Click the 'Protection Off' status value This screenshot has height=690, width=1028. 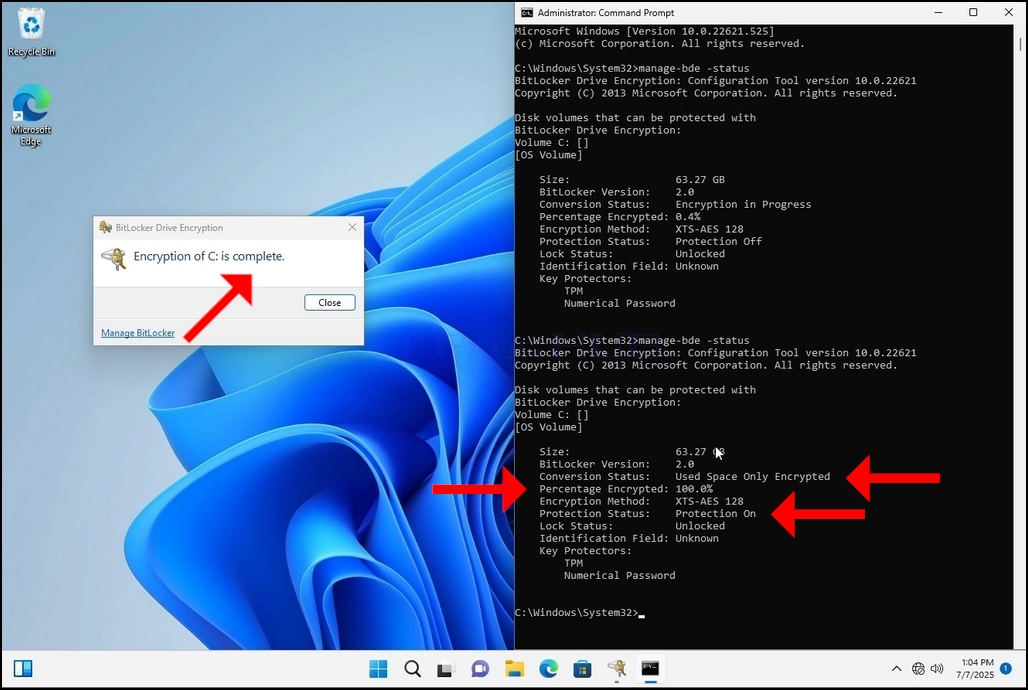[719, 241]
